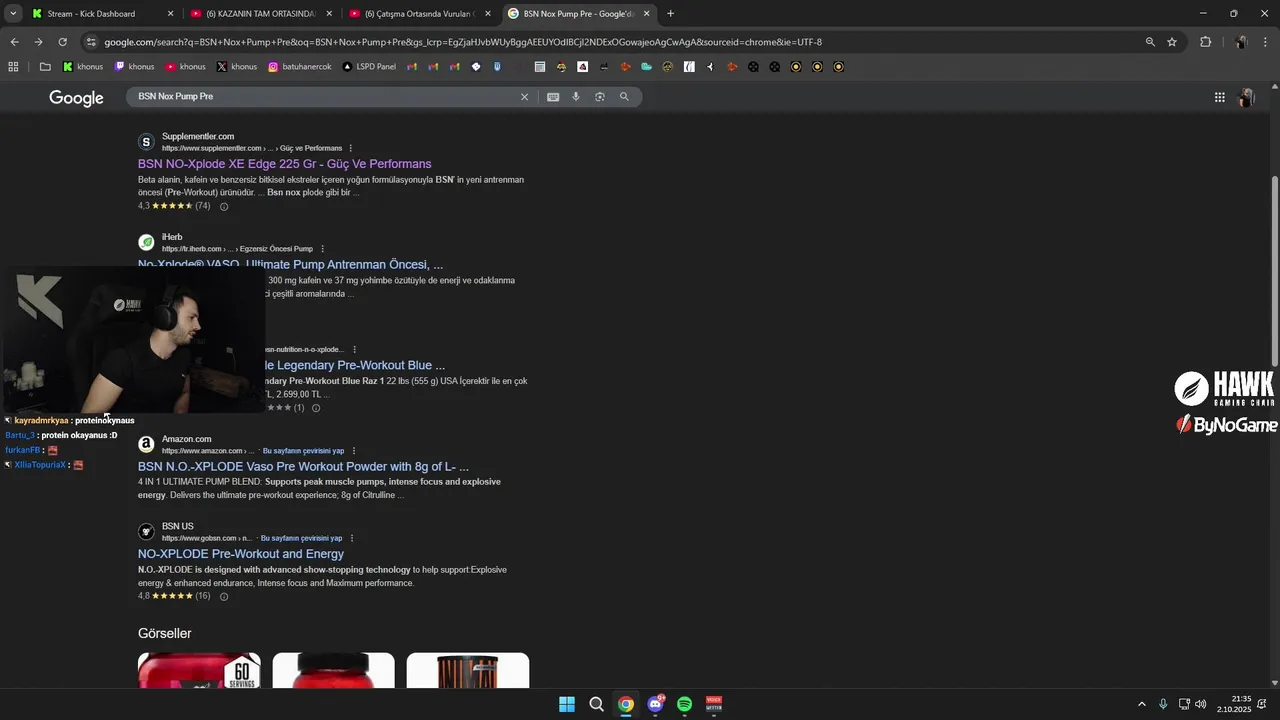Go back to the previous page
The image size is (1280, 720).
(x=14, y=42)
